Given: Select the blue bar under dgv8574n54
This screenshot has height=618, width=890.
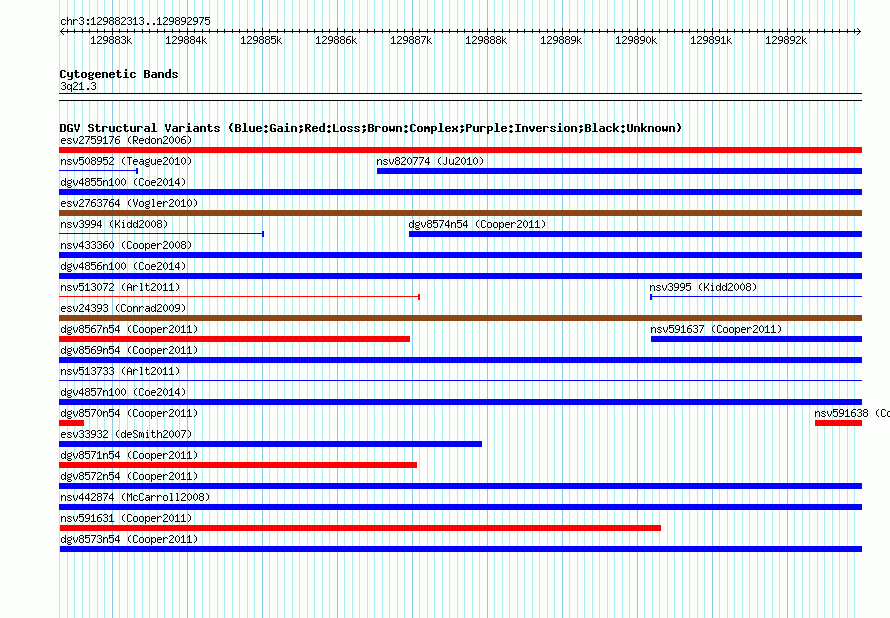Looking at the screenshot, I should click(x=636, y=234).
